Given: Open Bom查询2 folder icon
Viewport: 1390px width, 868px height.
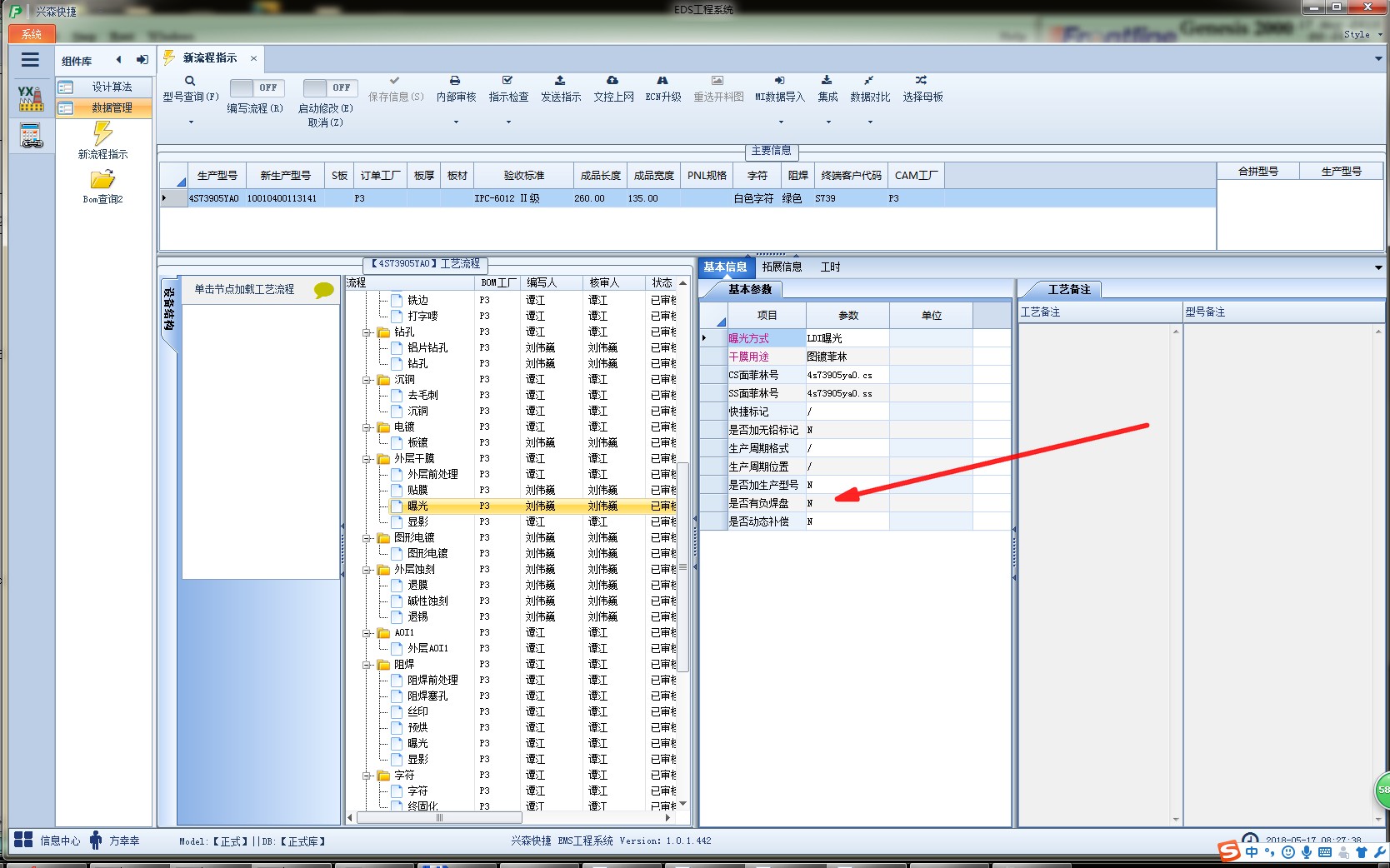Looking at the screenshot, I should coord(102,179).
